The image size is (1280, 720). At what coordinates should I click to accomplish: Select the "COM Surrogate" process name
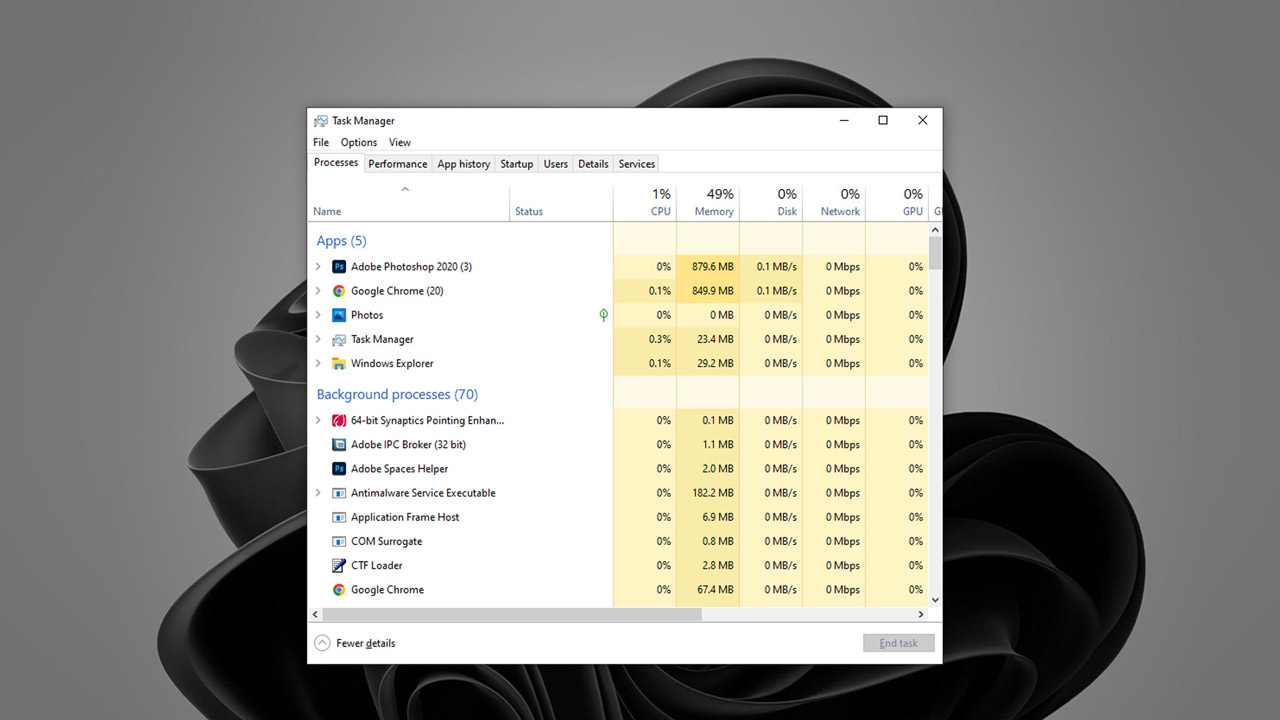[386, 542]
